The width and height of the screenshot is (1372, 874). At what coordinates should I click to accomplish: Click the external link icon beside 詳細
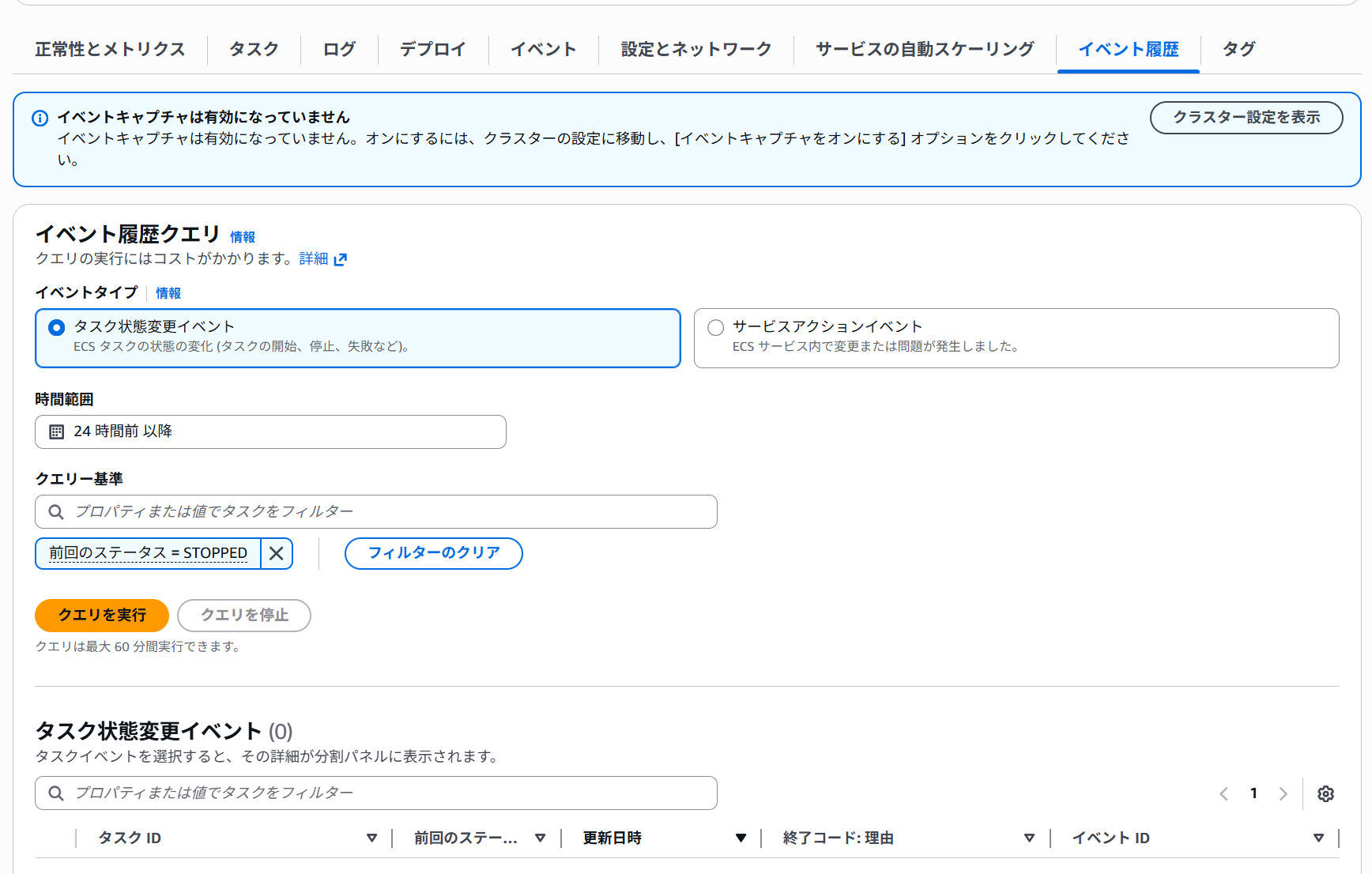(x=341, y=259)
